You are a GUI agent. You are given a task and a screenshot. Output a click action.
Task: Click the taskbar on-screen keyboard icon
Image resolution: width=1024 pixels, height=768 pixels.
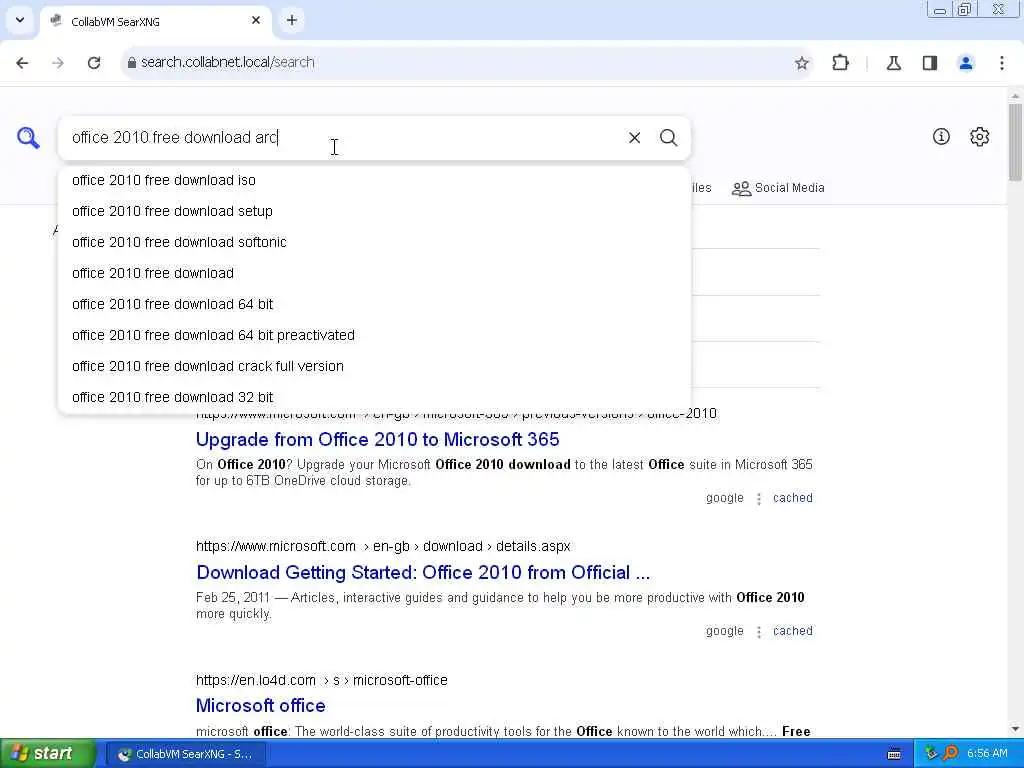point(894,754)
